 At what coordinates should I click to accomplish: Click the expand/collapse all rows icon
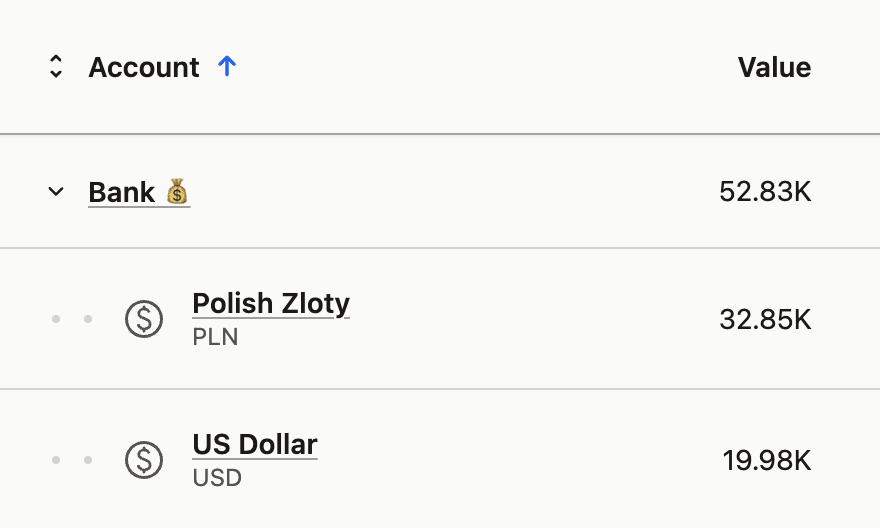point(56,67)
